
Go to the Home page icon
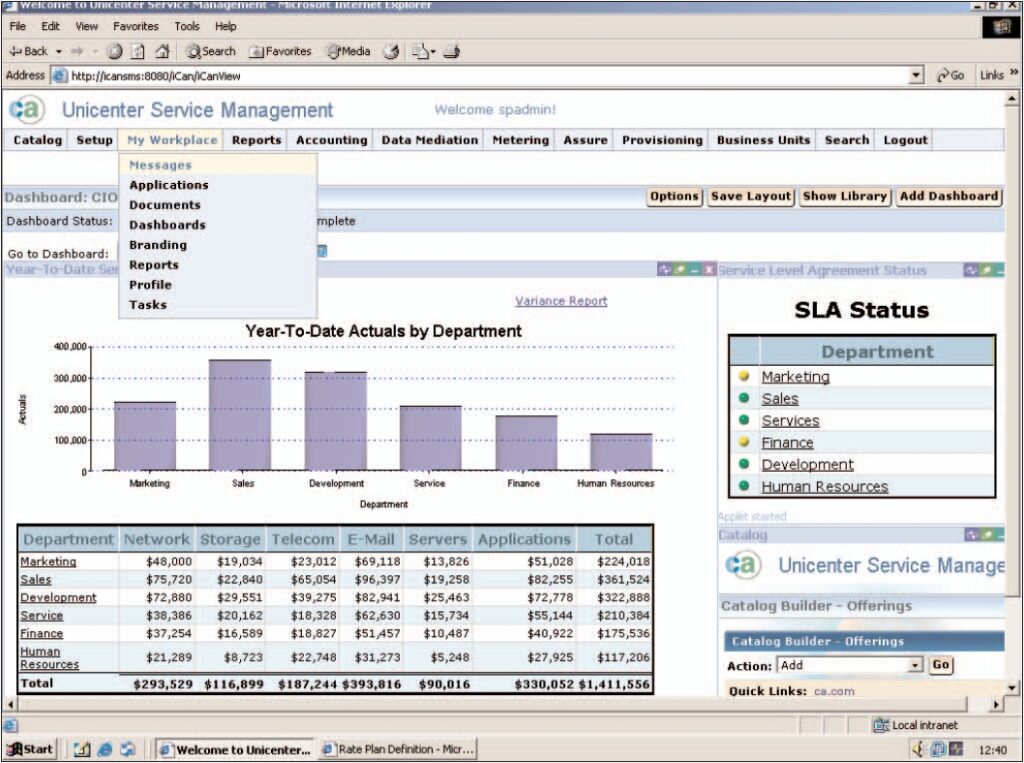(162, 51)
